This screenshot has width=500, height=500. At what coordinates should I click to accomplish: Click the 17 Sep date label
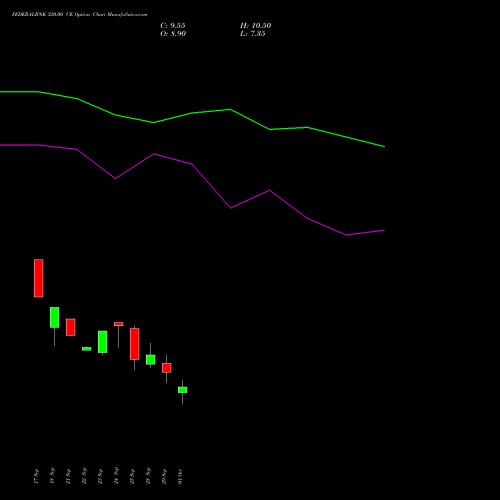36,476
